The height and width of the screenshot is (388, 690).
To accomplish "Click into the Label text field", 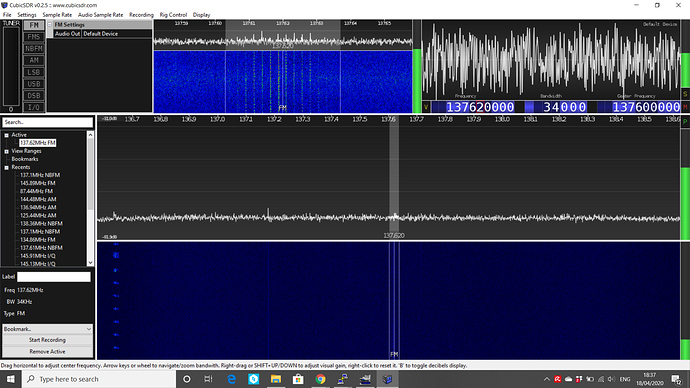I will tap(54, 277).
